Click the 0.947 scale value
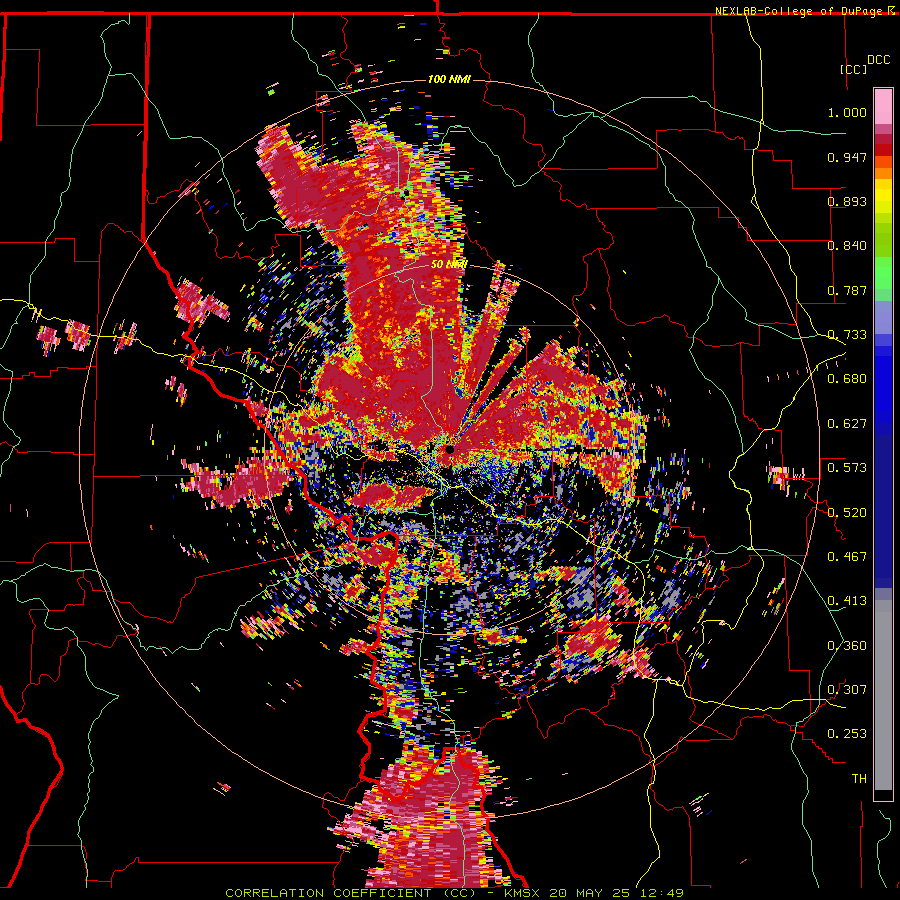Viewport: 900px width, 900px height. click(x=847, y=157)
